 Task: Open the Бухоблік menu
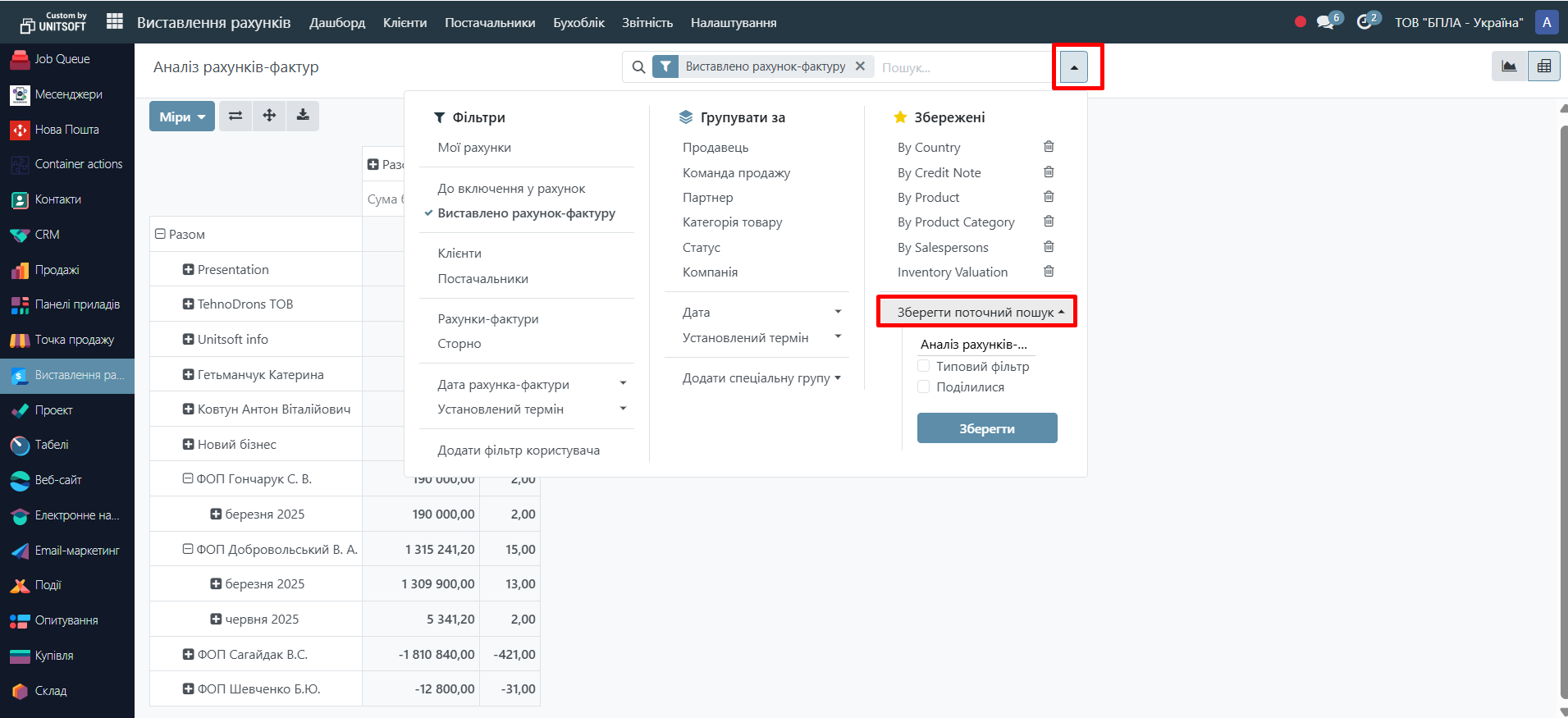click(578, 23)
